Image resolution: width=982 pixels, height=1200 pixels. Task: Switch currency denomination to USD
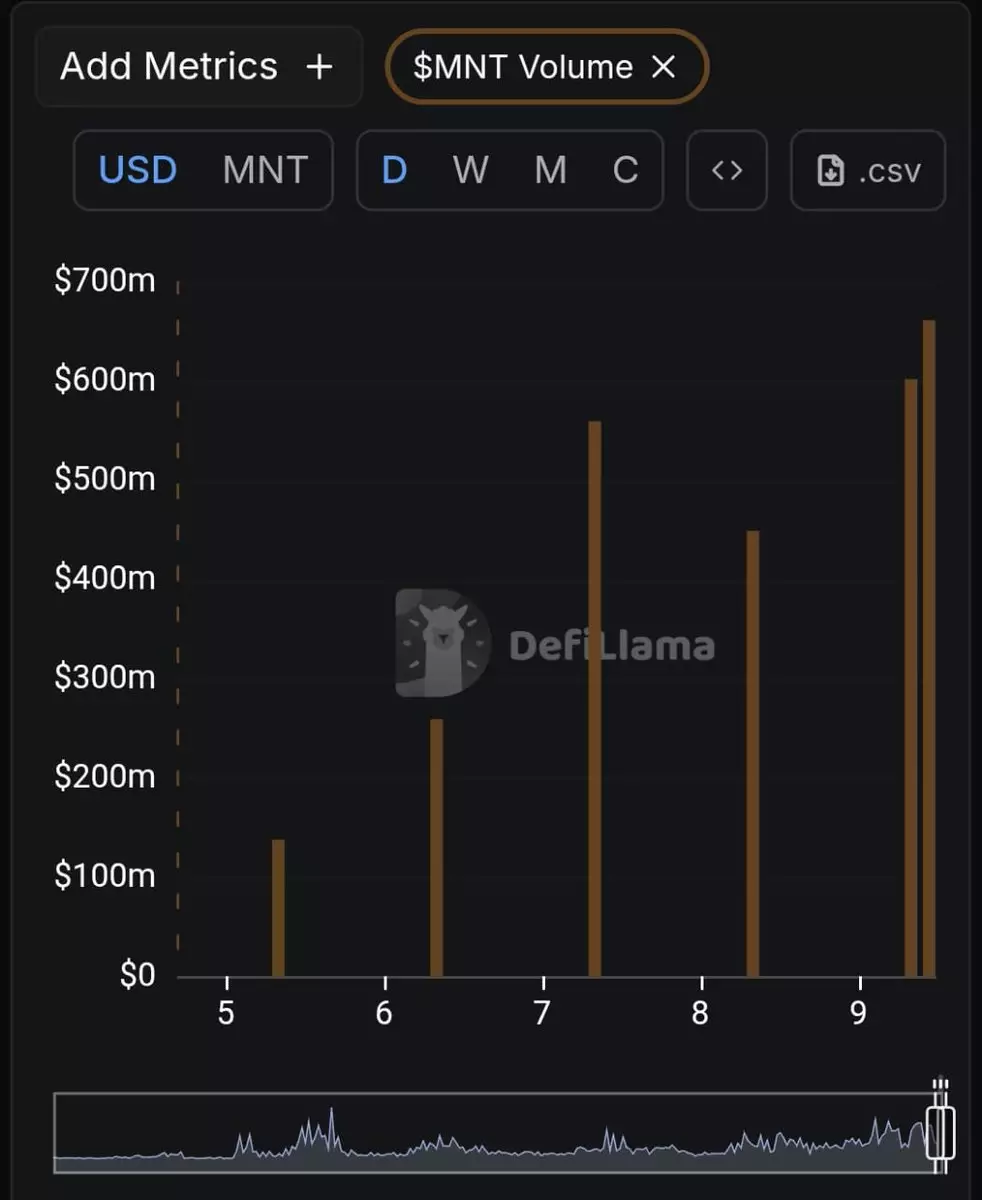tap(138, 170)
